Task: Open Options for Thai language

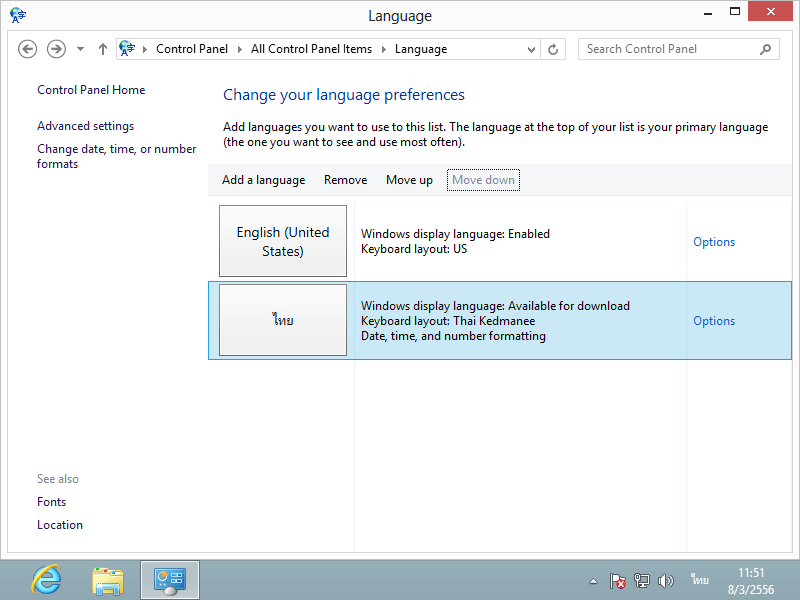Action: (714, 321)
